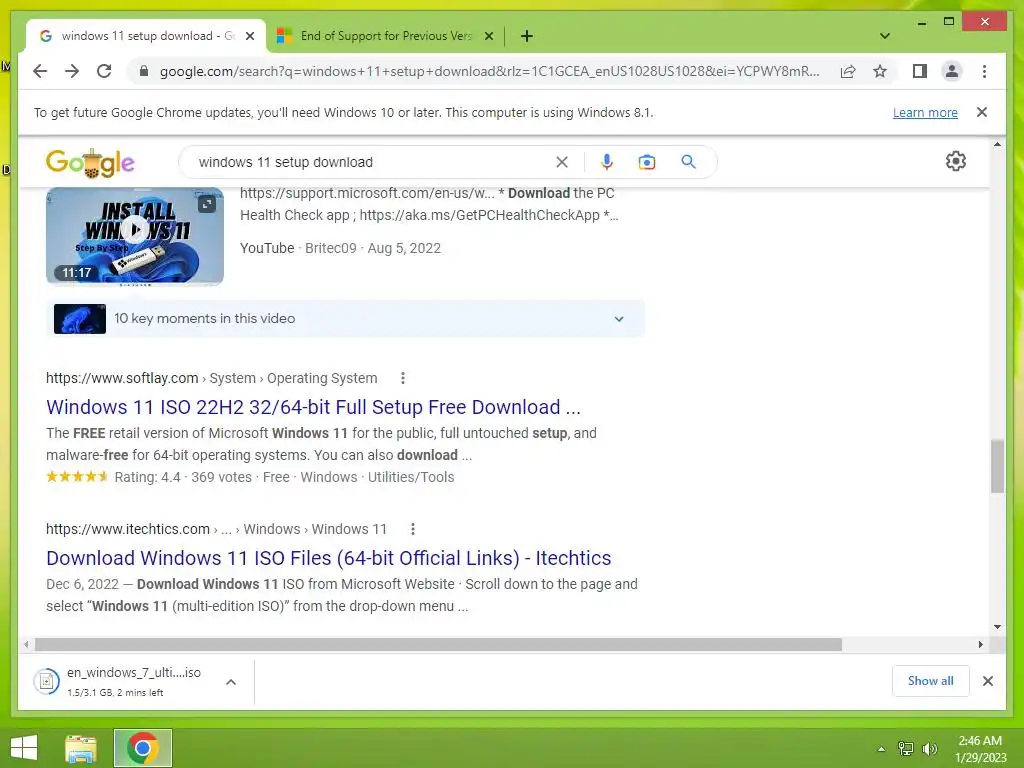
Task: Open network status tray icon
Action: pyautogui.click(x=906, y=749)
